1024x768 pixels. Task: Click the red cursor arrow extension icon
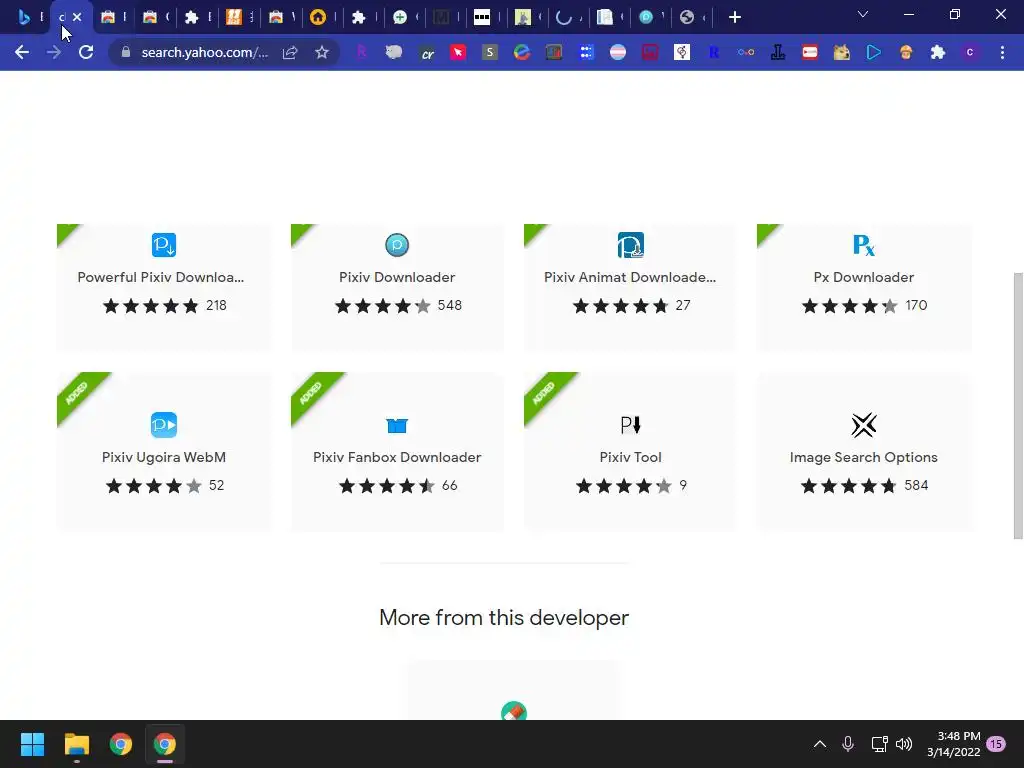pos(458,52)
